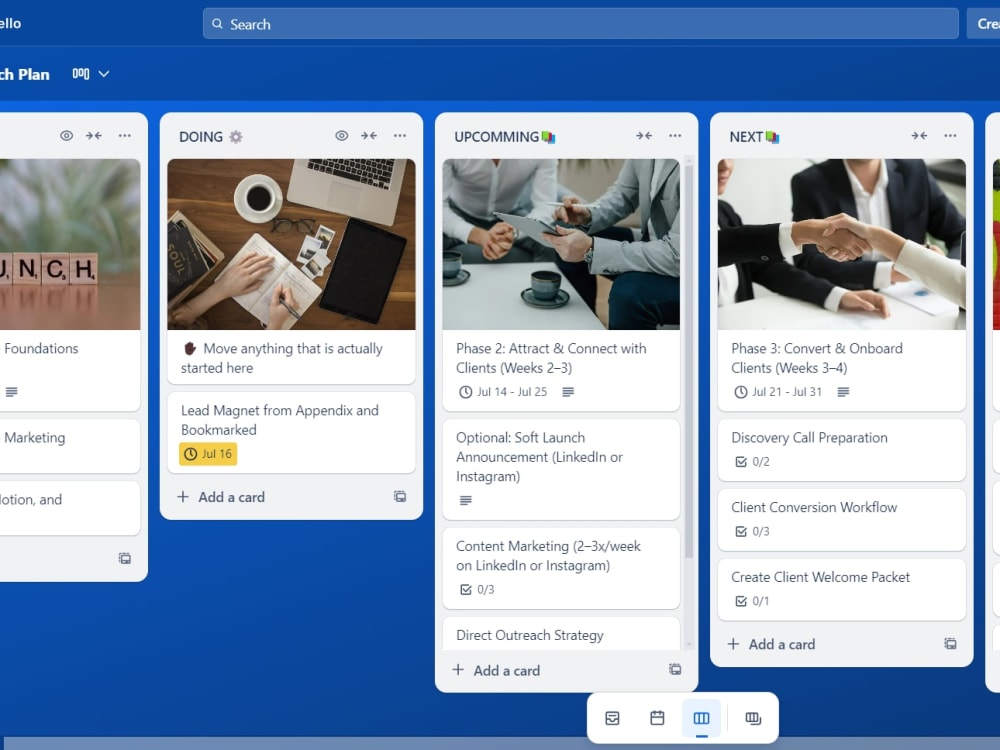Screen dimensions: 1000x750
Task: Collapse the UPCOMMING list
Action: click(644, 135)
